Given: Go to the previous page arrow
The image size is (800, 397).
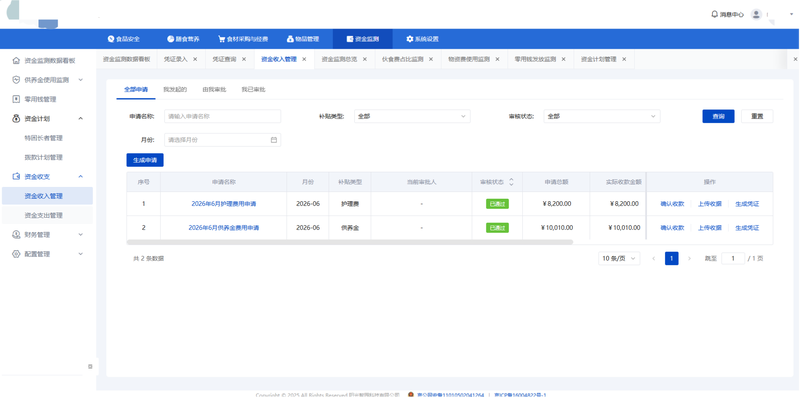Looking at the screenshot, I should (x=654, y=259).
